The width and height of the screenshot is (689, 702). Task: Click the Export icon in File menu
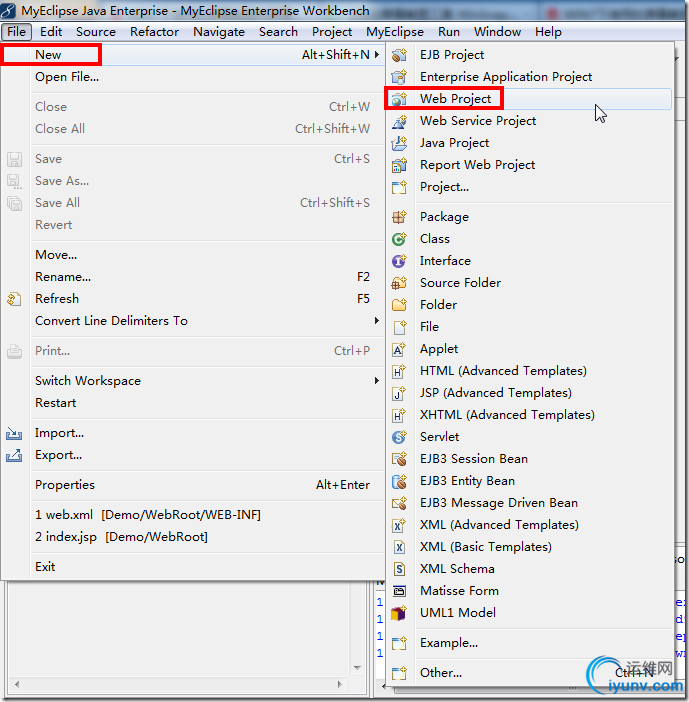(x=14, y=455)
